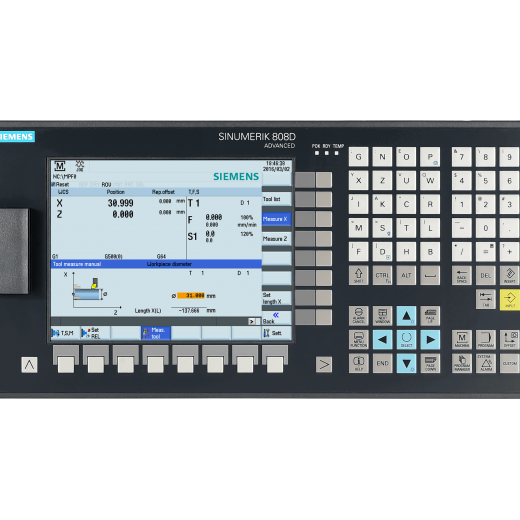Hit the blue SELECT key
The width and height of the screenshot is (520, 520).
pos(406,339)
